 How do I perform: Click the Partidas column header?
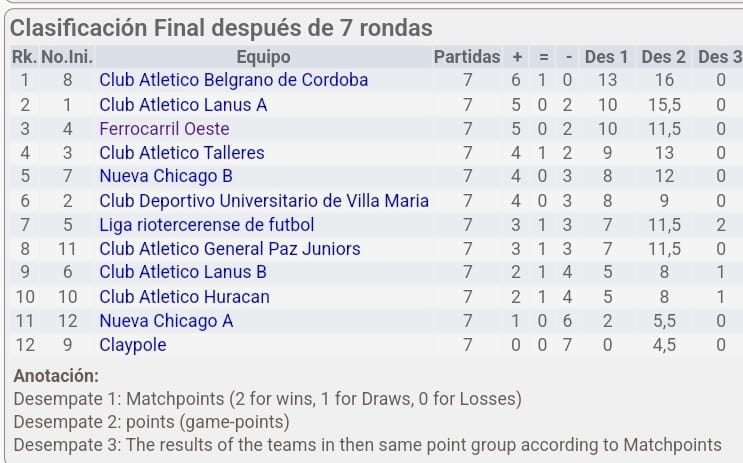pyautogui.click(x=466, y=57)
